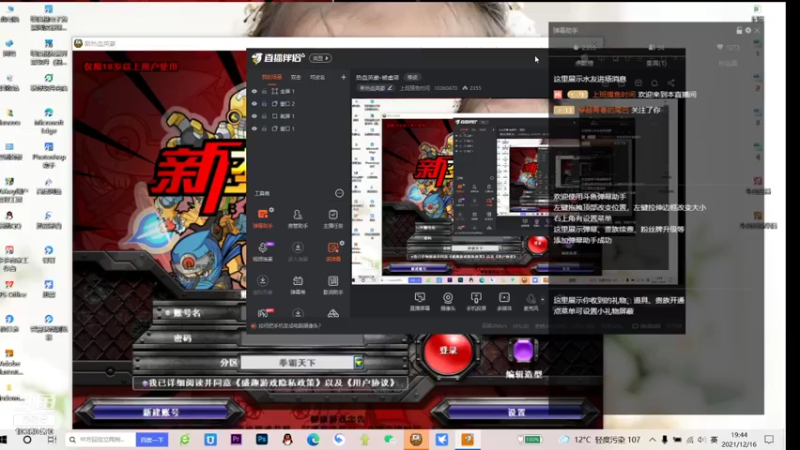Click the plus icon to add scene
The height and width of the screenshot is (450, 800).
[343, 77]
